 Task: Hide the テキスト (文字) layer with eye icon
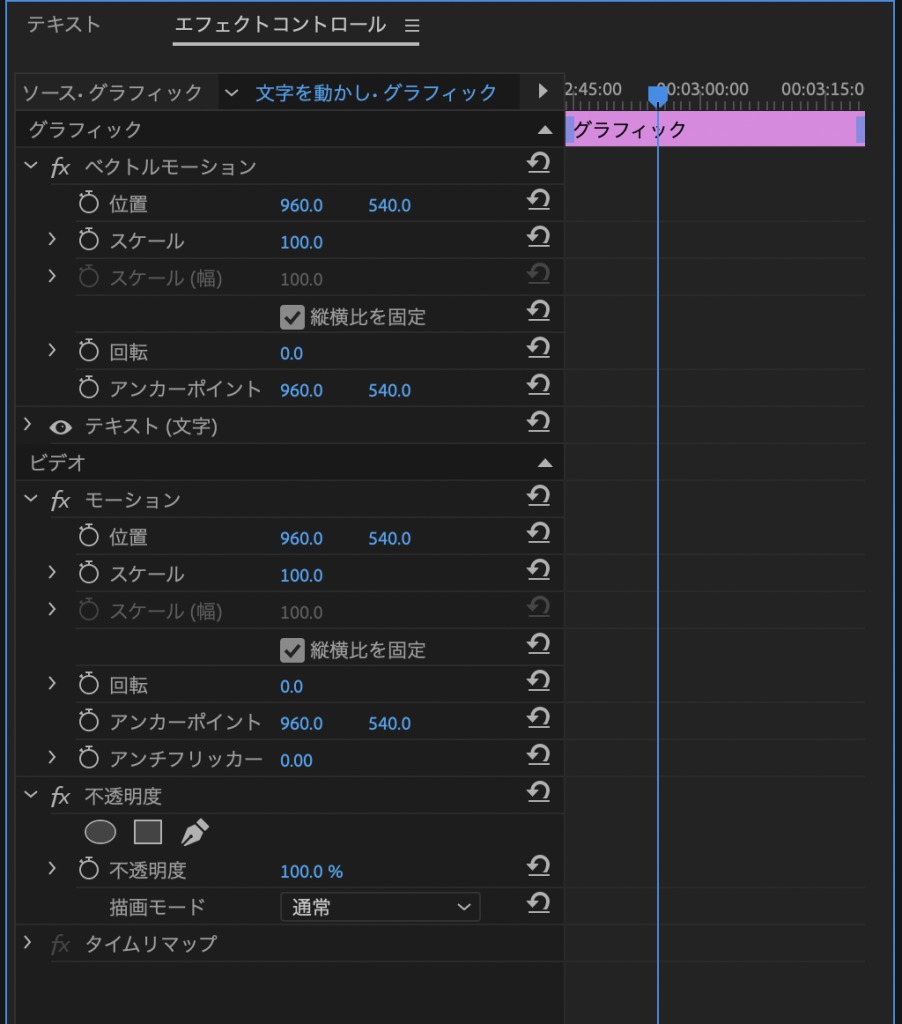pyautogui.click(x=61, y=427)
